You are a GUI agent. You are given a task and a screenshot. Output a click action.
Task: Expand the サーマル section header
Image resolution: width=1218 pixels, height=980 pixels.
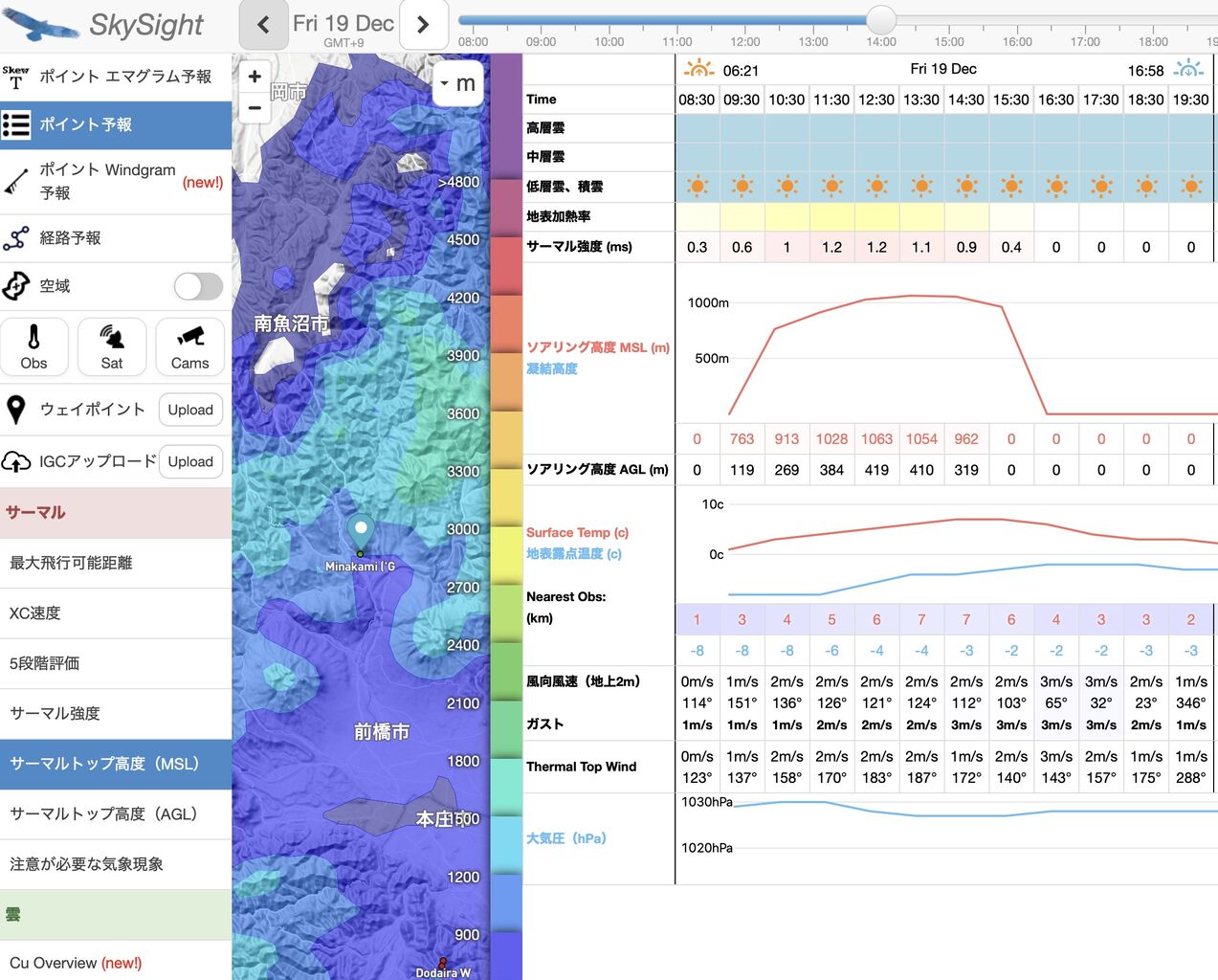tap(116, 513)
